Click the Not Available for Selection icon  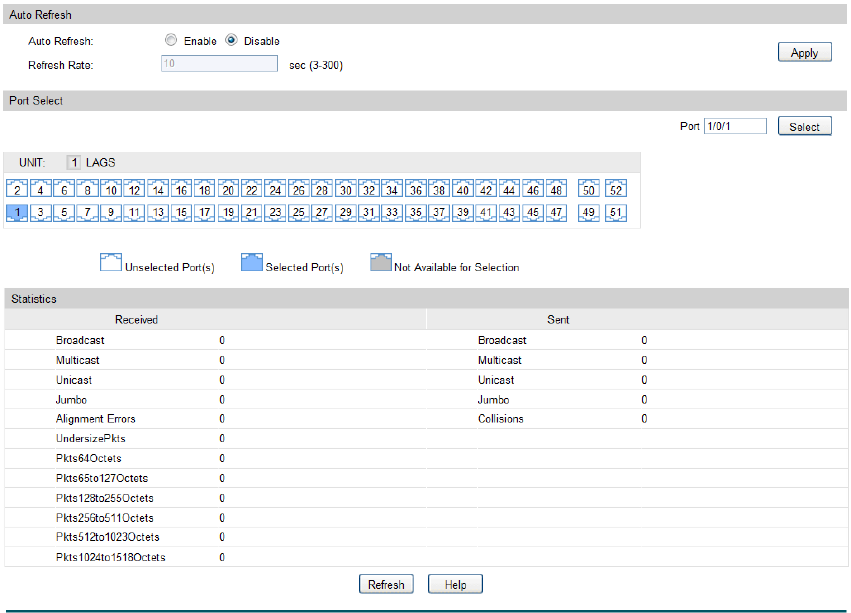(381, 262)
